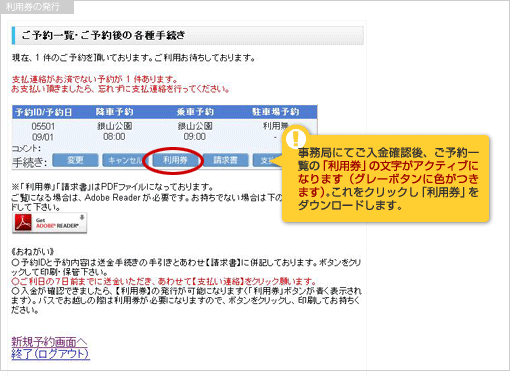Click the 駐車場予約 column header
Image resolution: width=510 pixels, height=376 pixels.
pos(275,112)
